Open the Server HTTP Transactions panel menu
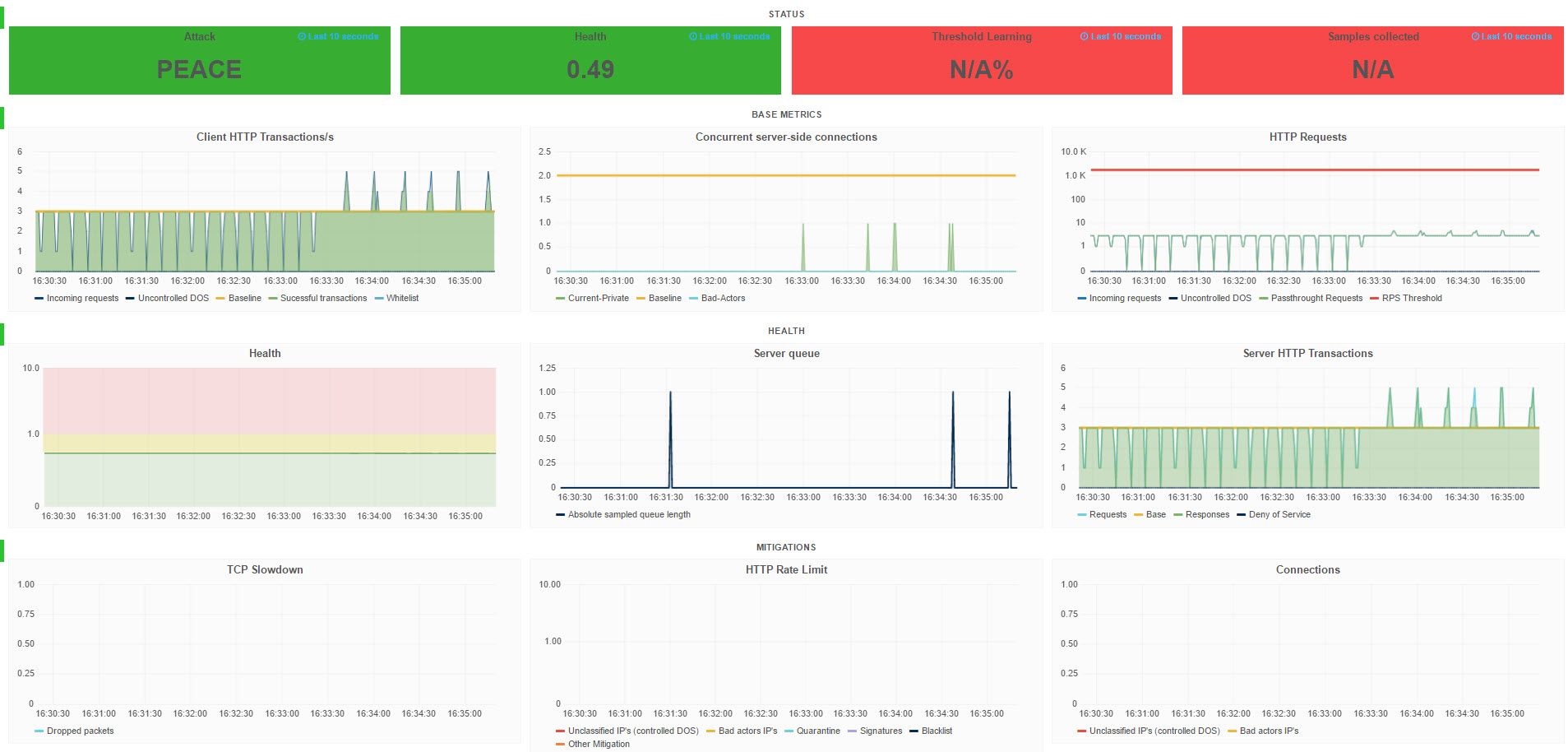 pos(1307,354)
